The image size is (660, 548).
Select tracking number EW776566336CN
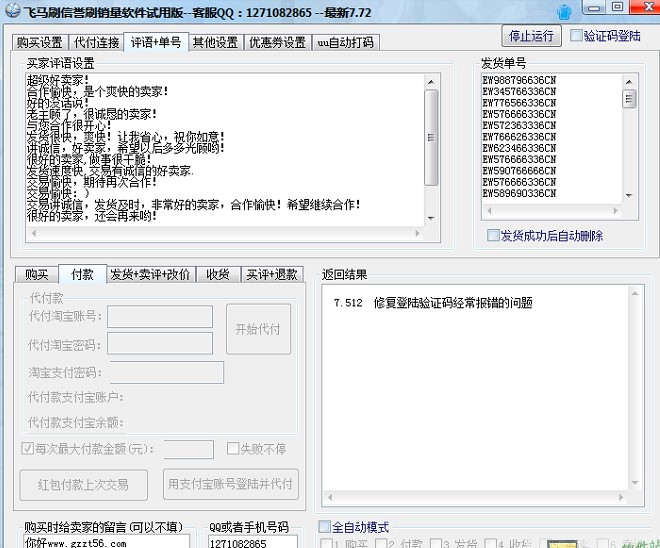[x=519, y=103]
